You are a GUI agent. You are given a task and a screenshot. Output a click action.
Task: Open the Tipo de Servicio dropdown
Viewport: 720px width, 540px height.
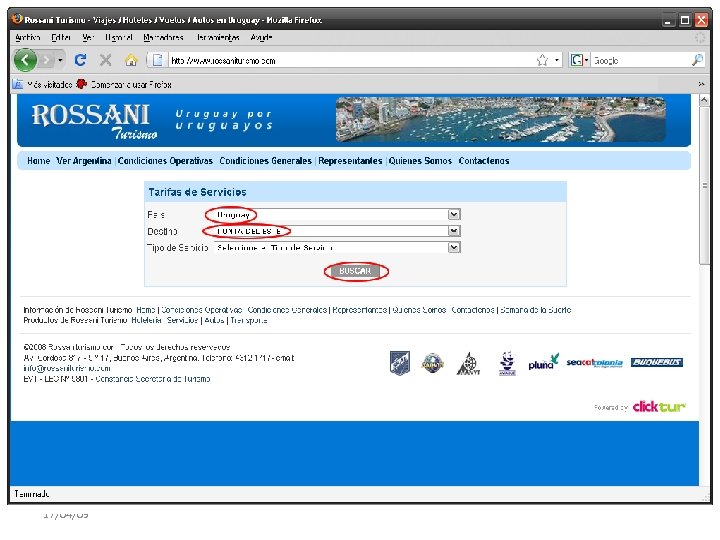pos(337,248)
